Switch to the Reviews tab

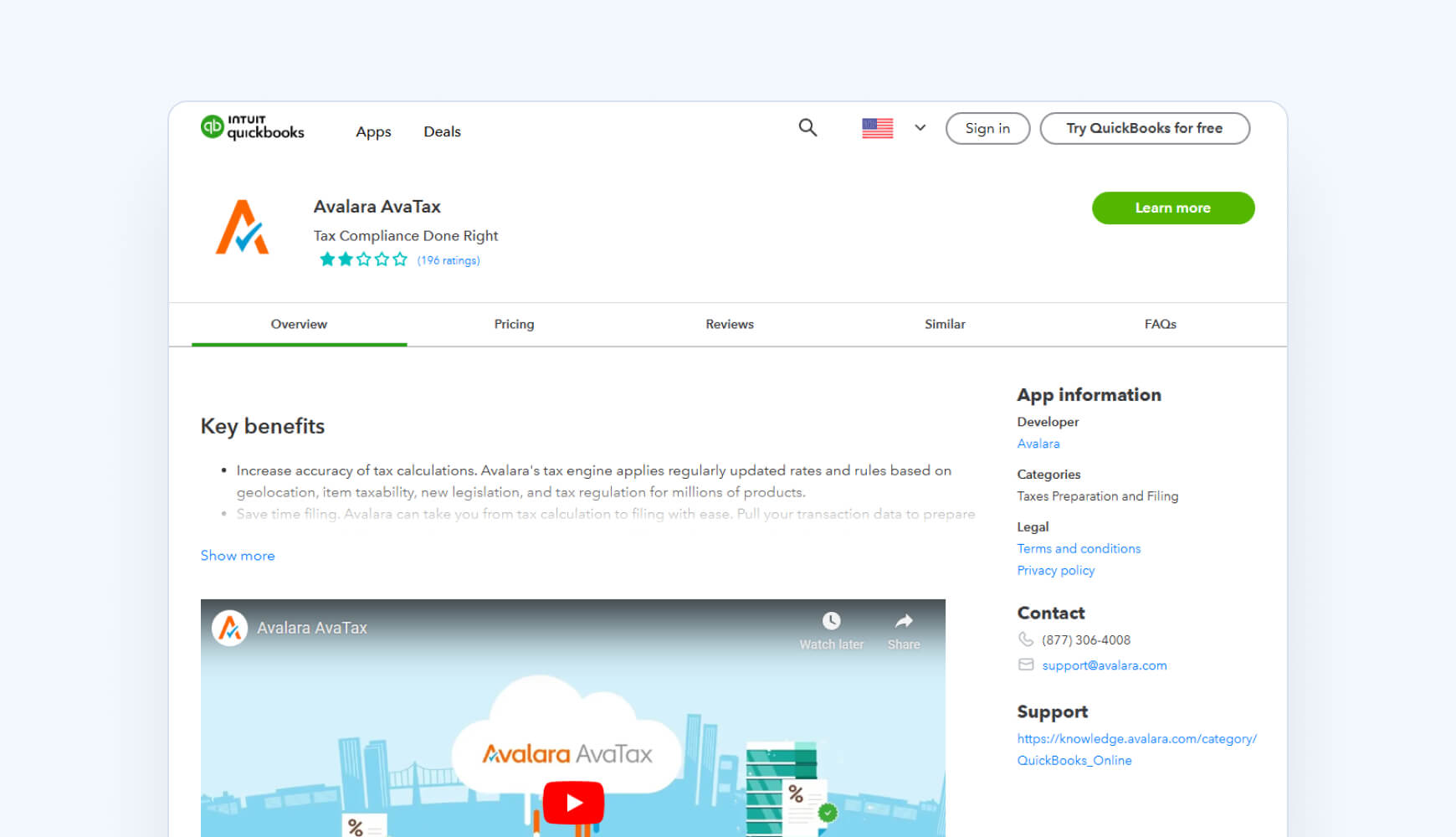coord(730,324)
